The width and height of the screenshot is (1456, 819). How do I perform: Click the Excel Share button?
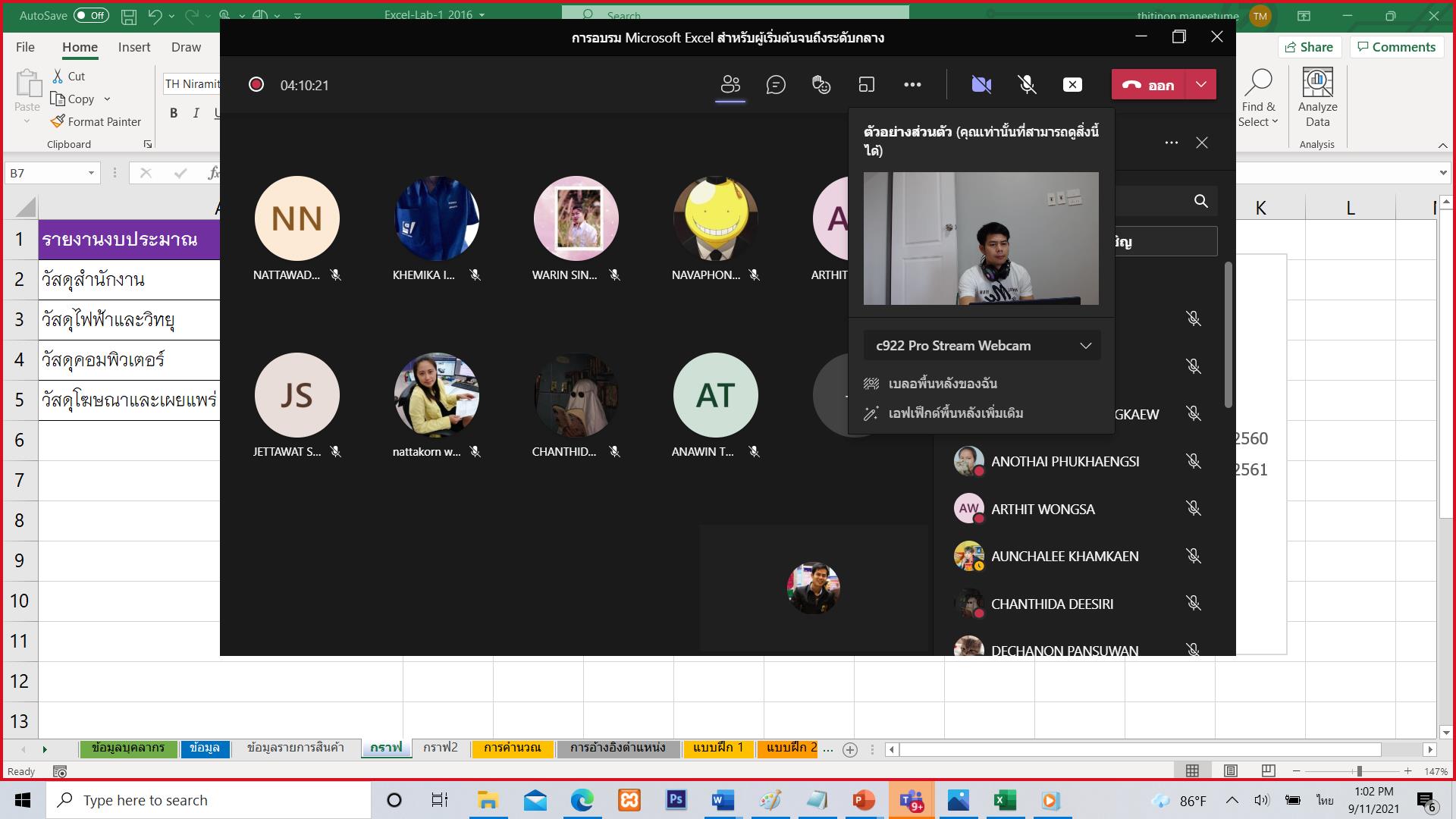(1310, 47)
